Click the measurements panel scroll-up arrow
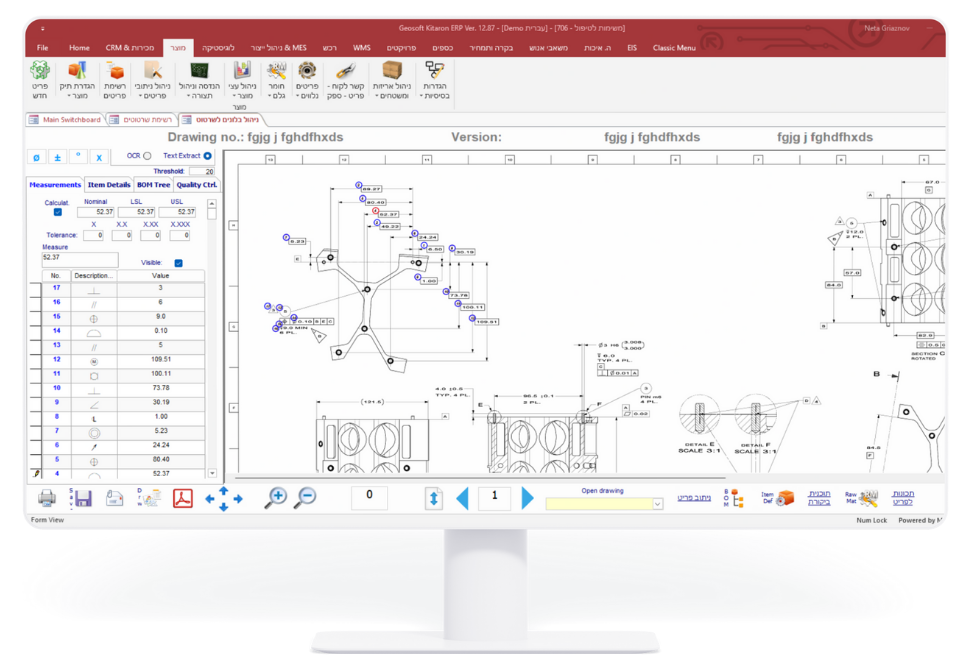 (x=212, y=204)
